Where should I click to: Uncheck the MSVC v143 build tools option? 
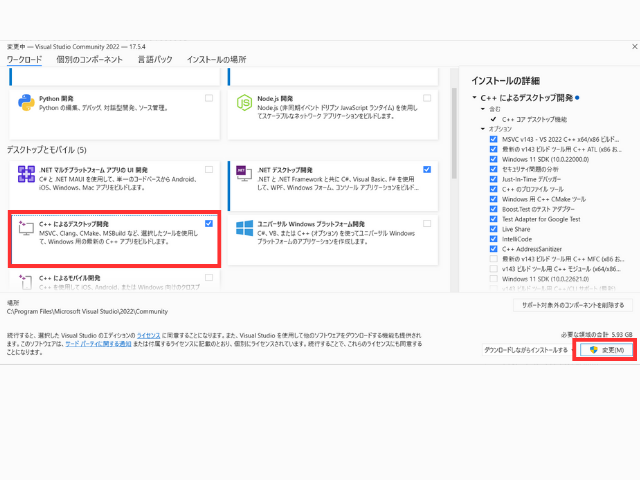pyautogui.click(x=493, y=139)
